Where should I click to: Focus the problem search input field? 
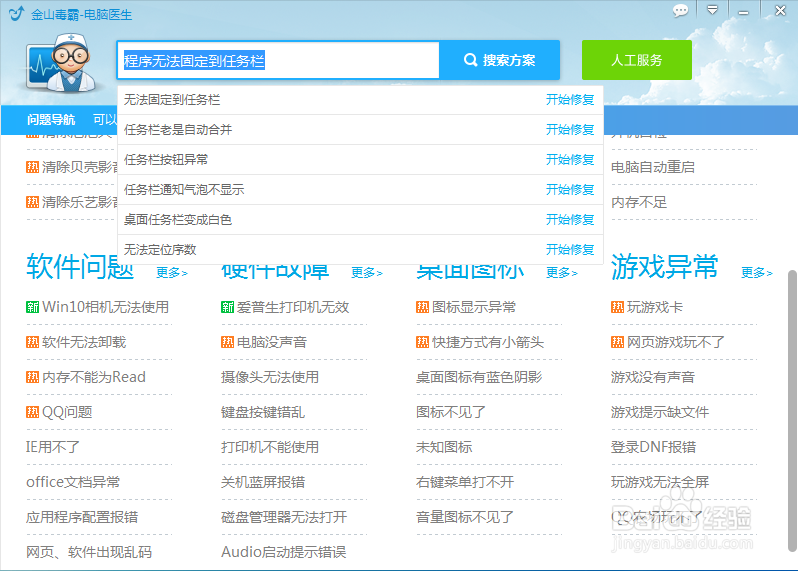pos(278,61)
